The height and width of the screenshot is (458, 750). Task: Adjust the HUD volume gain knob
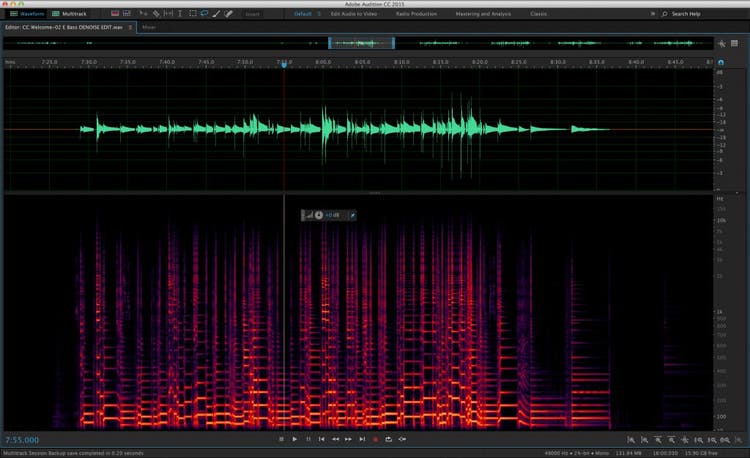coord(319,215)
